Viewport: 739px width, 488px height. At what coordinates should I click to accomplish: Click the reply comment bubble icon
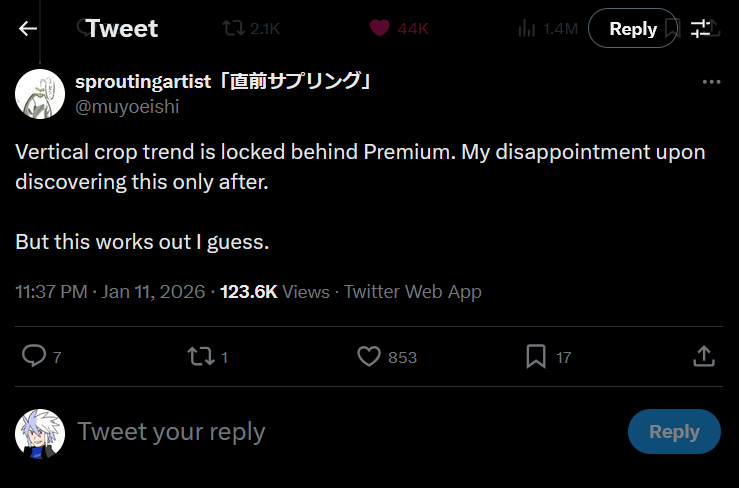(34, 356)
